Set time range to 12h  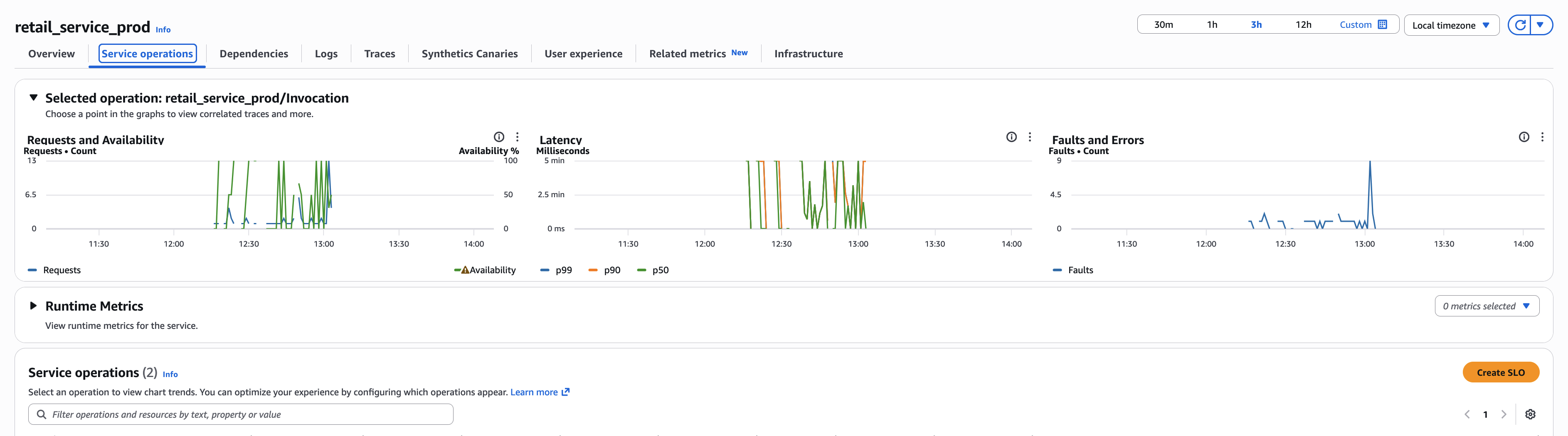(x=1303, y=24)
